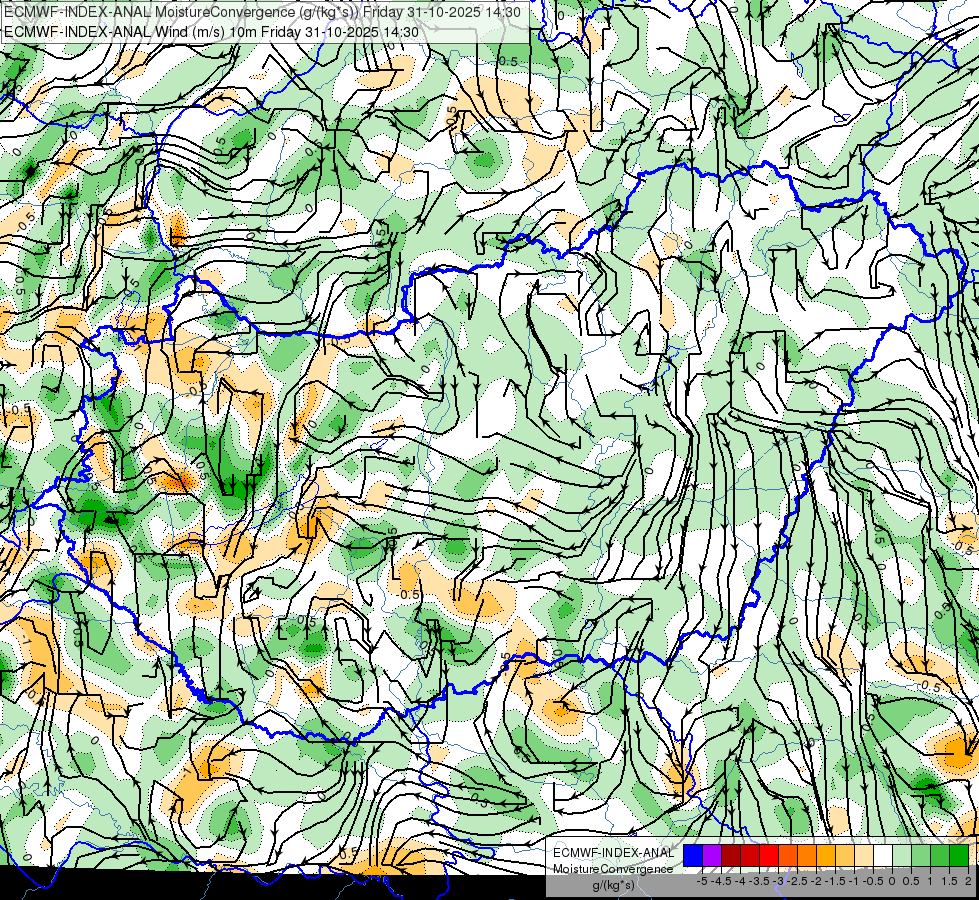The height and width of the screenshot is (900, 979).
Task: Click the blue legend swatch left of -5
Action: (x=692, y=855)
